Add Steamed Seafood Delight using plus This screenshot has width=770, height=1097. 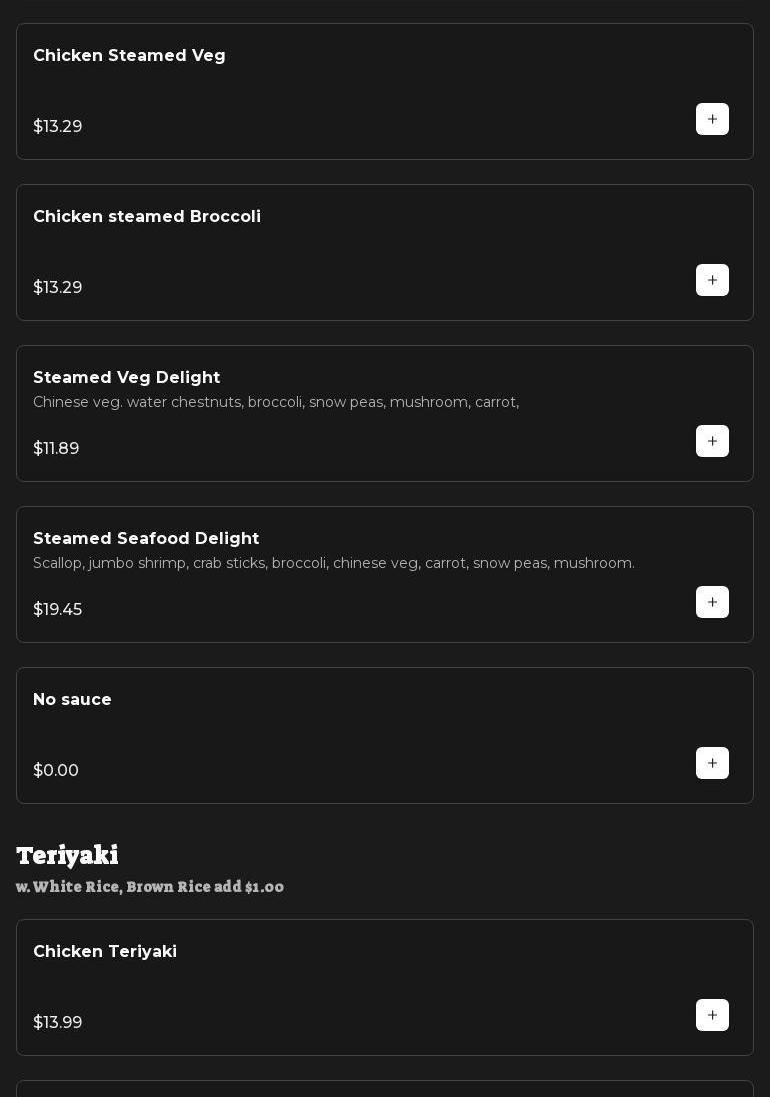pos(712,602)
